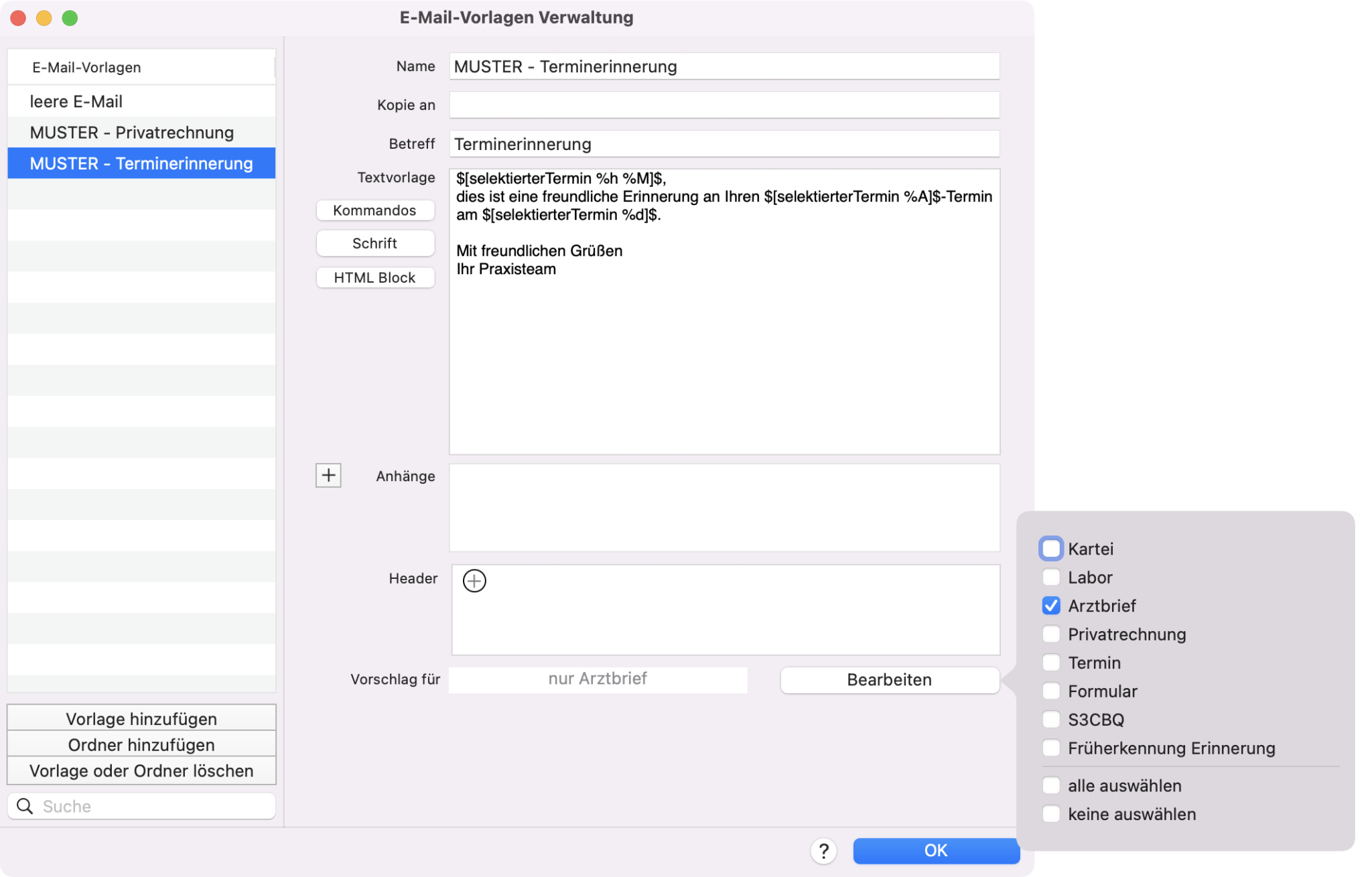Check keine auswählen

pos(1051,814)
